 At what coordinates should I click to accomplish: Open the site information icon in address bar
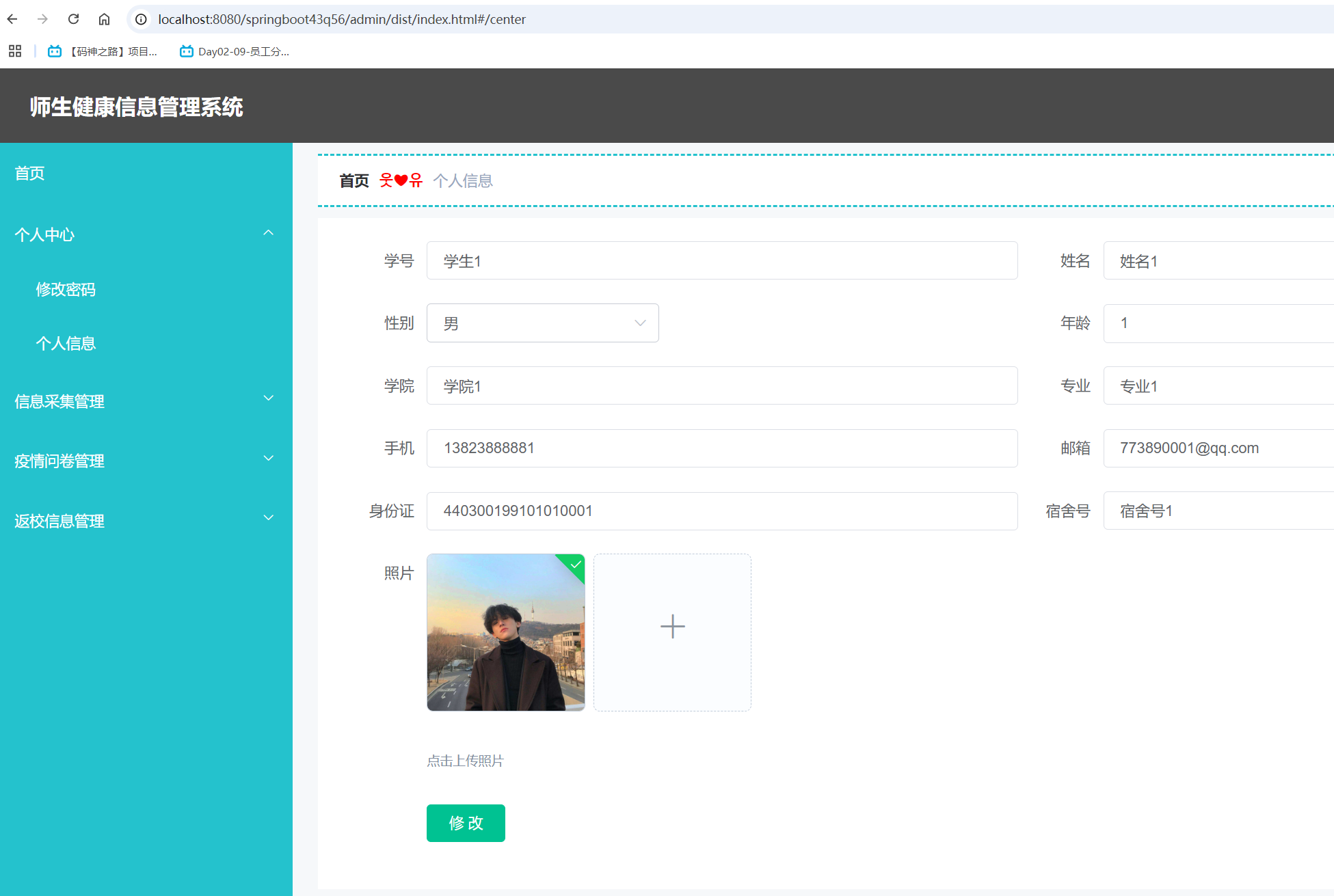pyautogui.click(x=140, y=19)
